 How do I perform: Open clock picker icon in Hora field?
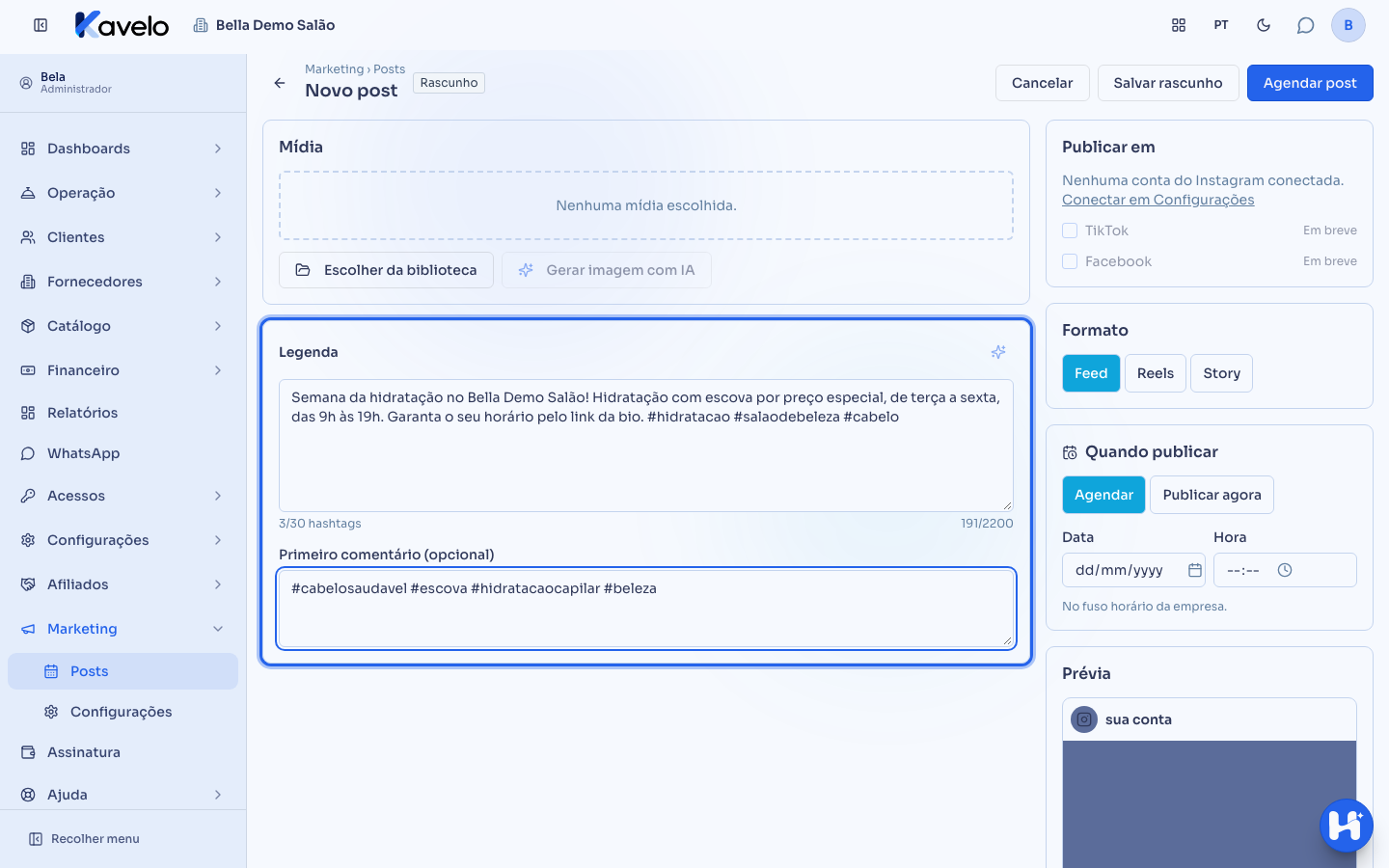(1285, 570)
